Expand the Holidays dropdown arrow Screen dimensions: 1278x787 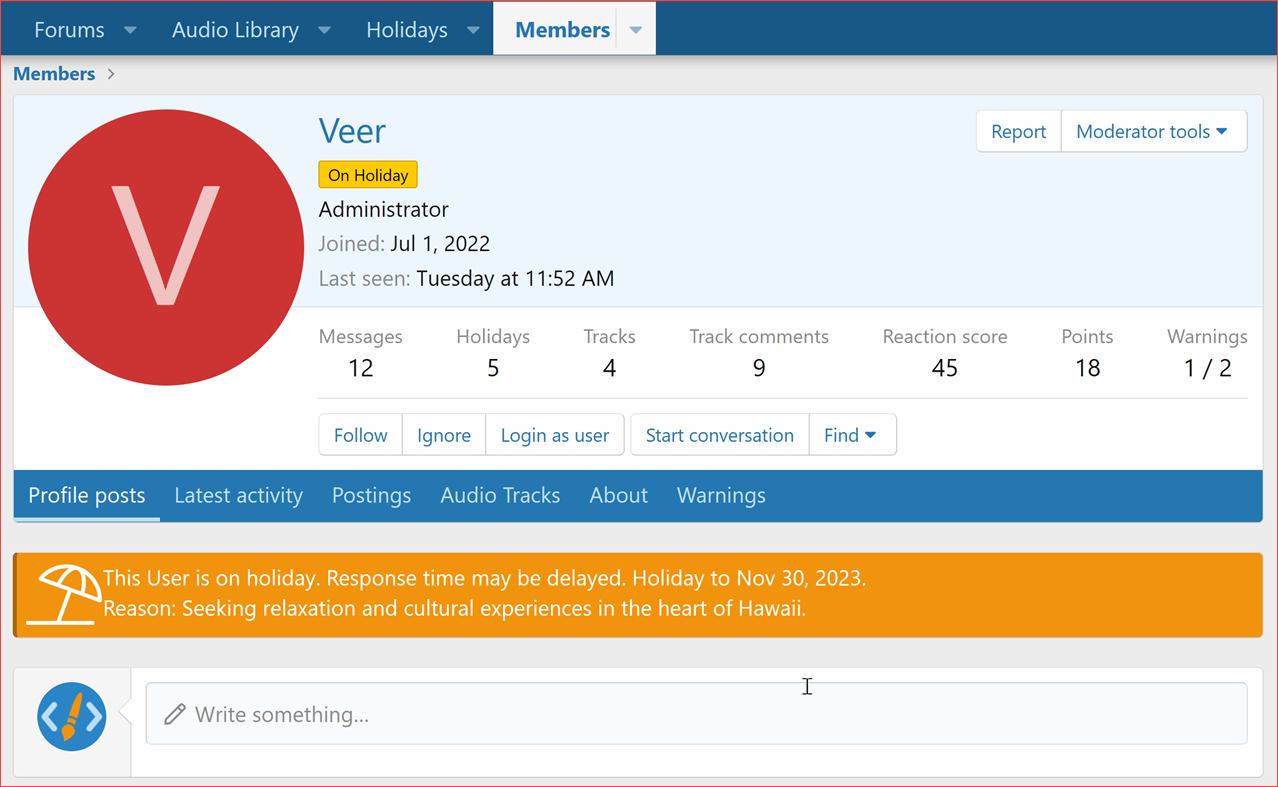pos(472,30)
